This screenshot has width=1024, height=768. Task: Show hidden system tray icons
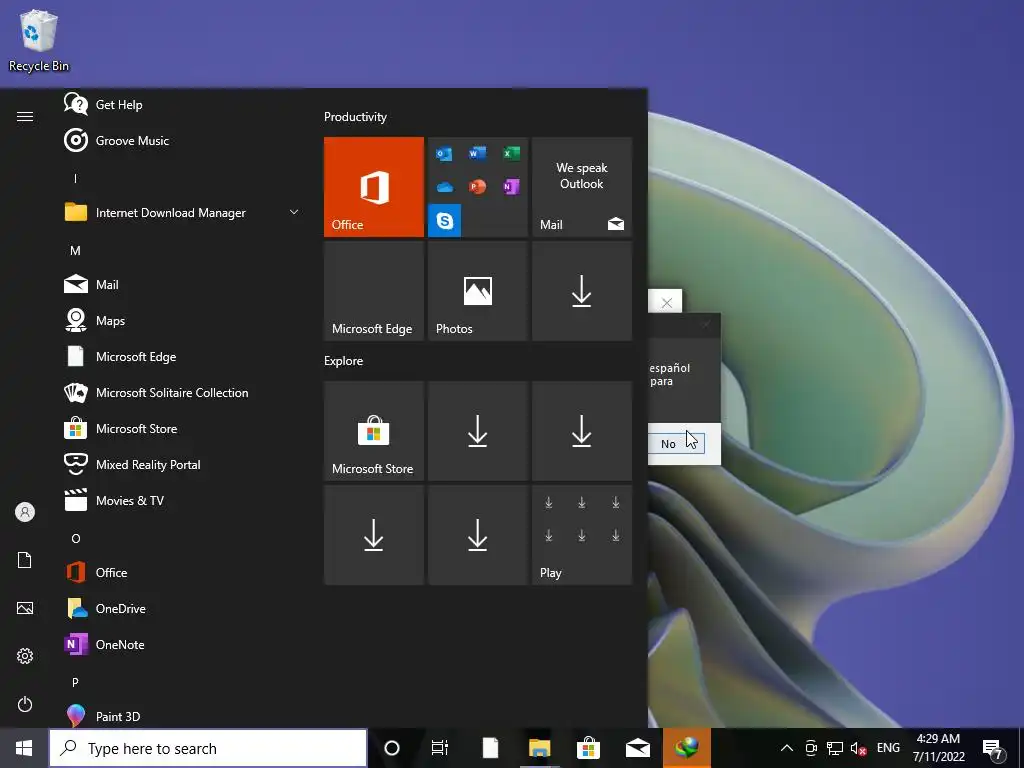pyautogui.click(x=787, y=748)
